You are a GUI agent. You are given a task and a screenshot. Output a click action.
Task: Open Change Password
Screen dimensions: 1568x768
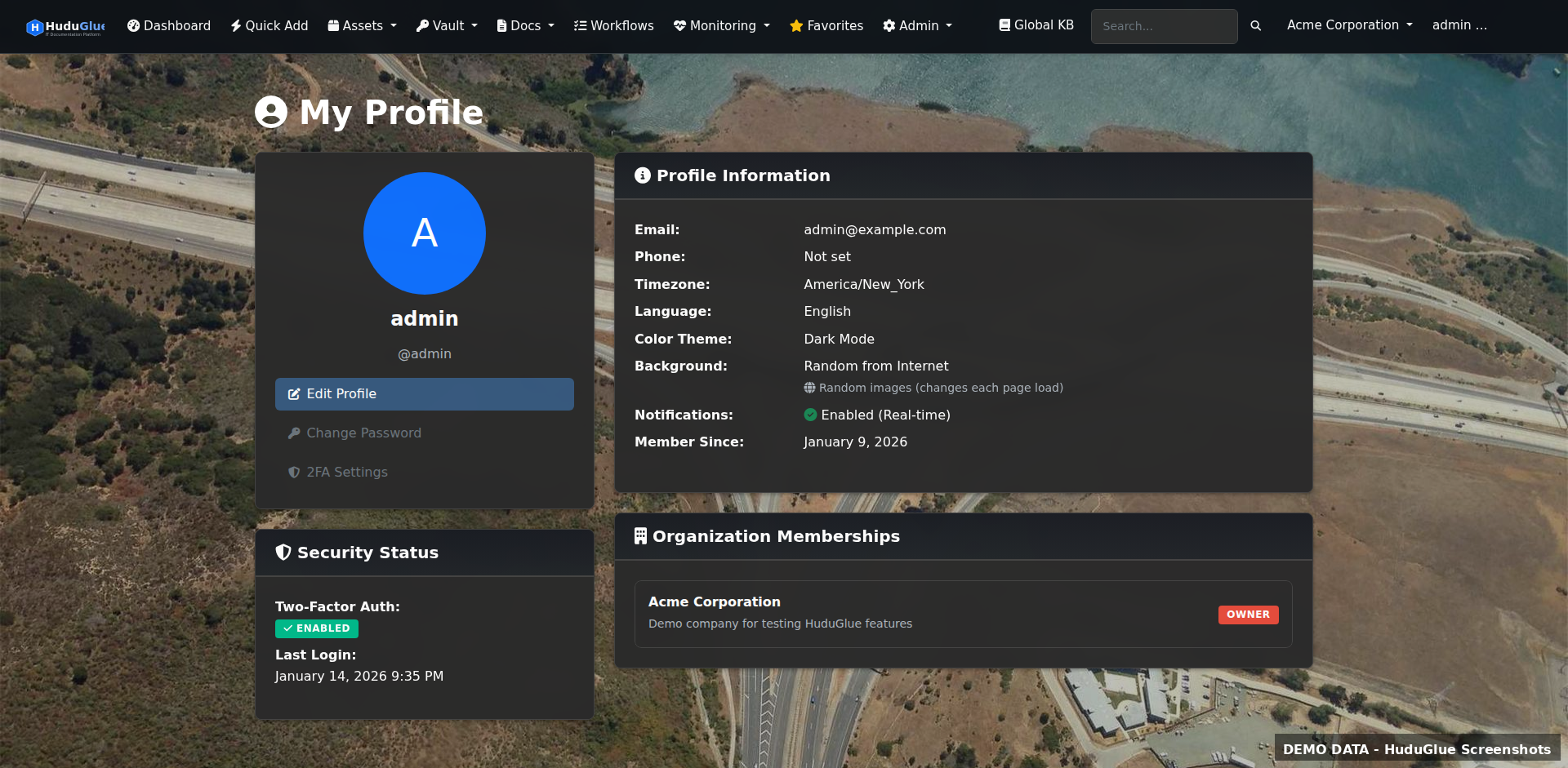coord(425,433)
